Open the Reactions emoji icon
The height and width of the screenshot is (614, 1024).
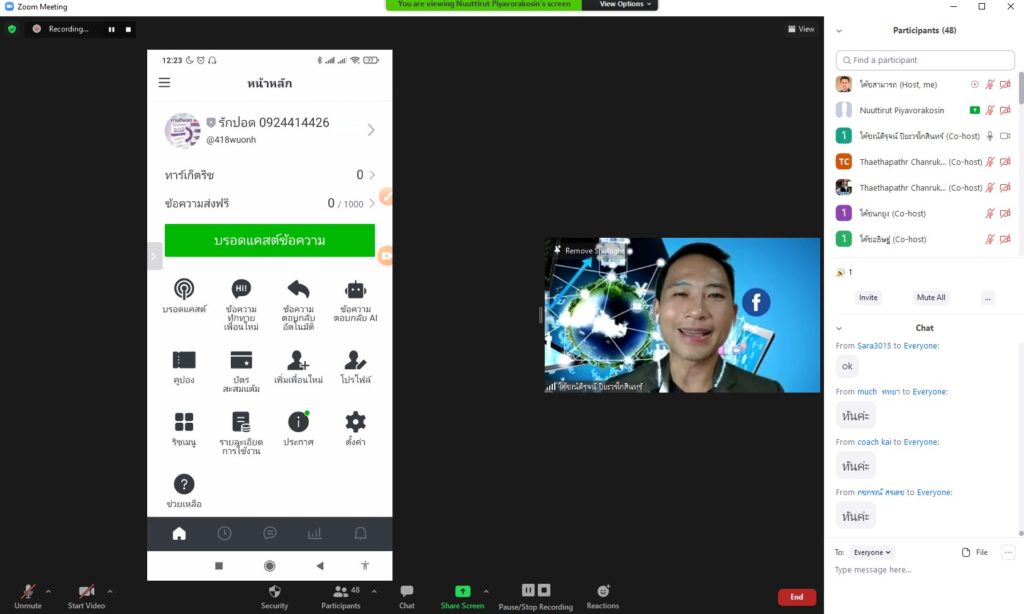tap(603, 591)
